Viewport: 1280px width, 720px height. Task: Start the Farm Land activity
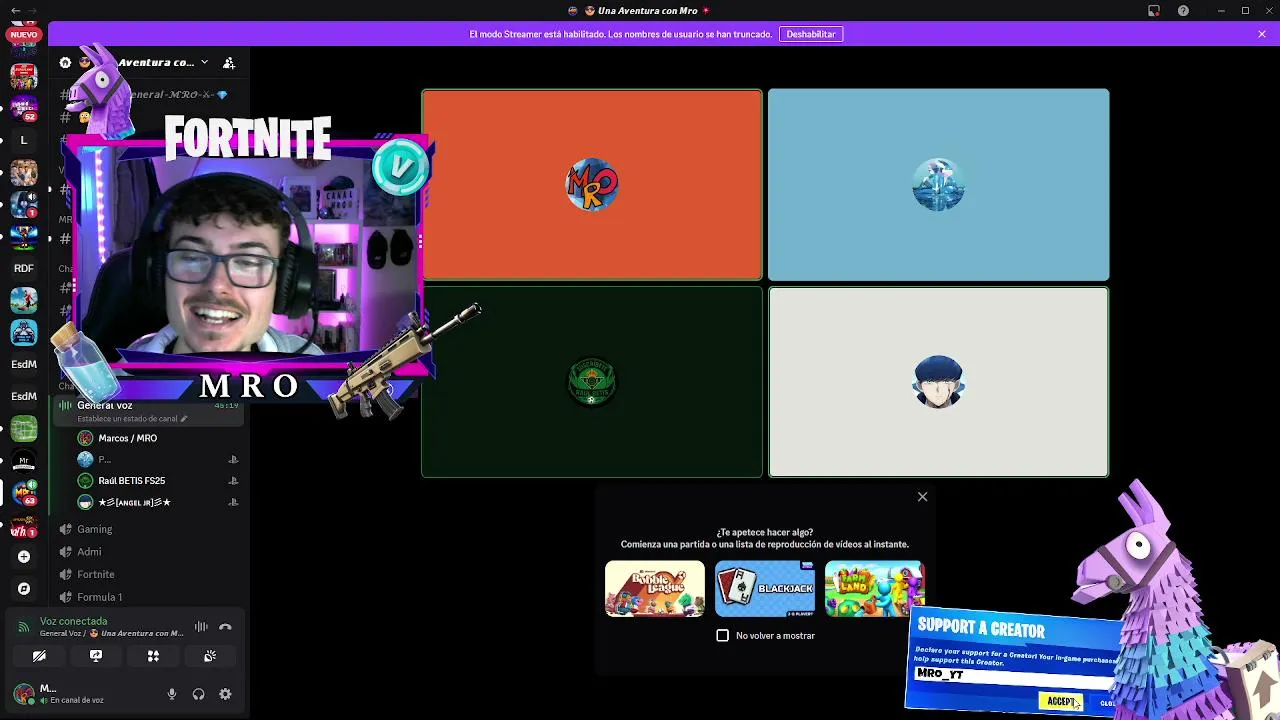[x=875, y=589]
